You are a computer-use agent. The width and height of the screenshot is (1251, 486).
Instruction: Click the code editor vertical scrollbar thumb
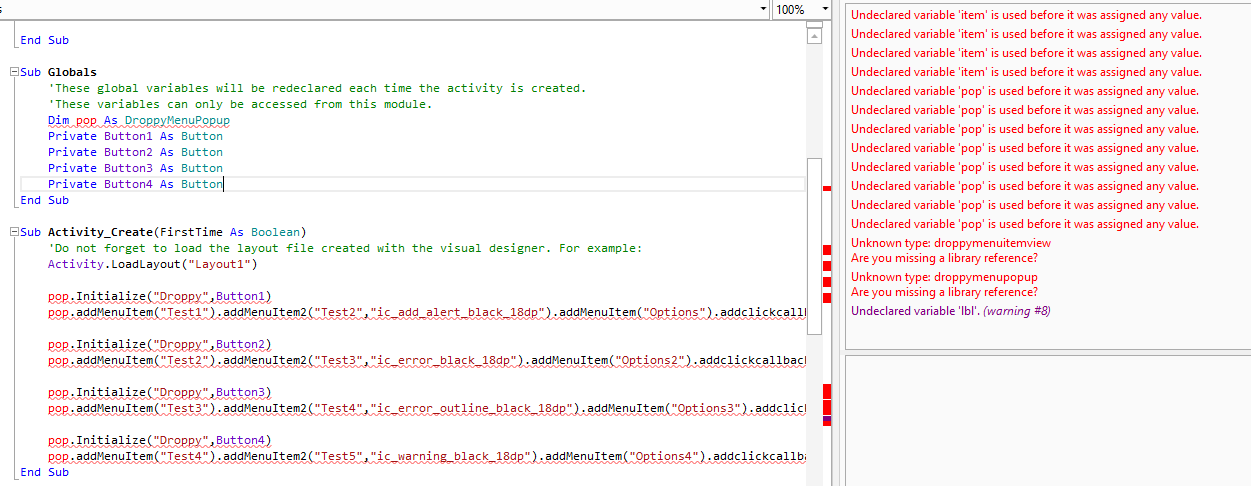click(813, 245)
